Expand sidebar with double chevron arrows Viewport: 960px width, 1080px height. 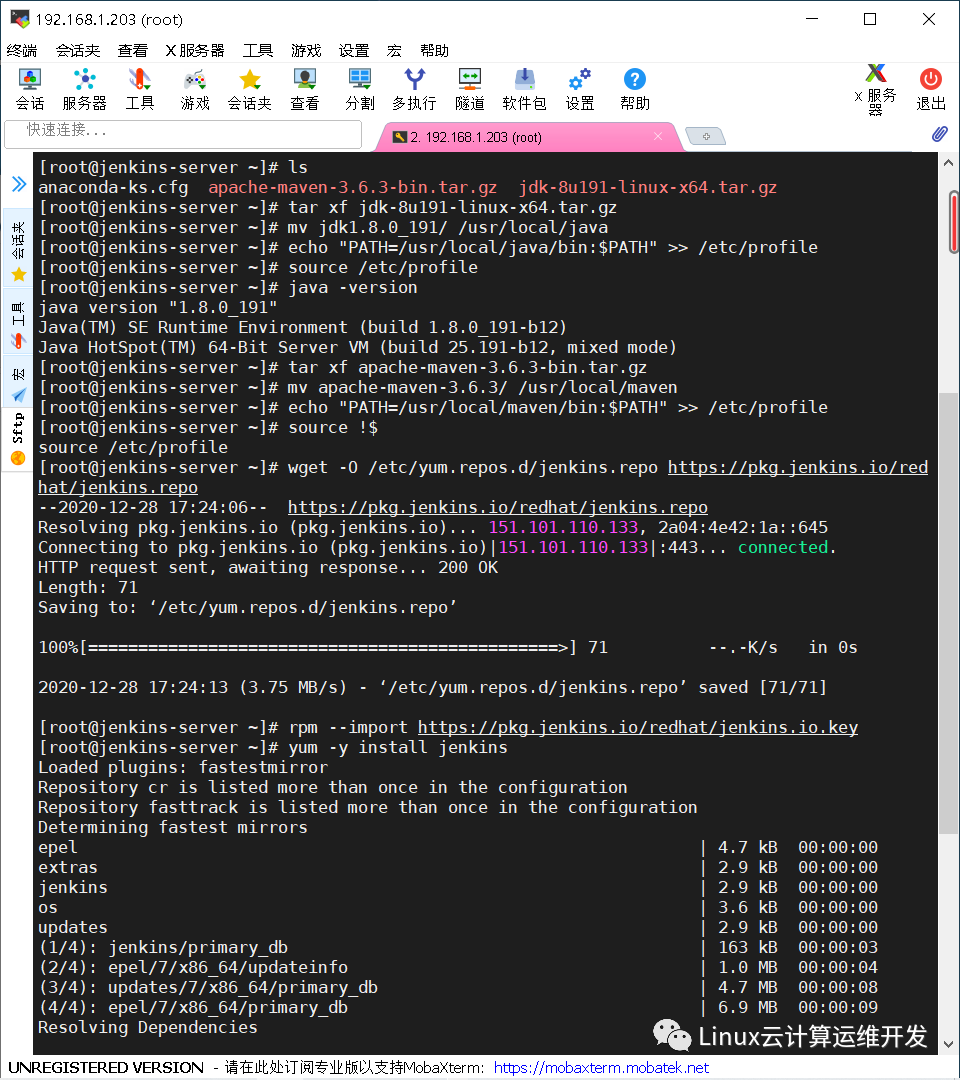click(x=19, y=184)
